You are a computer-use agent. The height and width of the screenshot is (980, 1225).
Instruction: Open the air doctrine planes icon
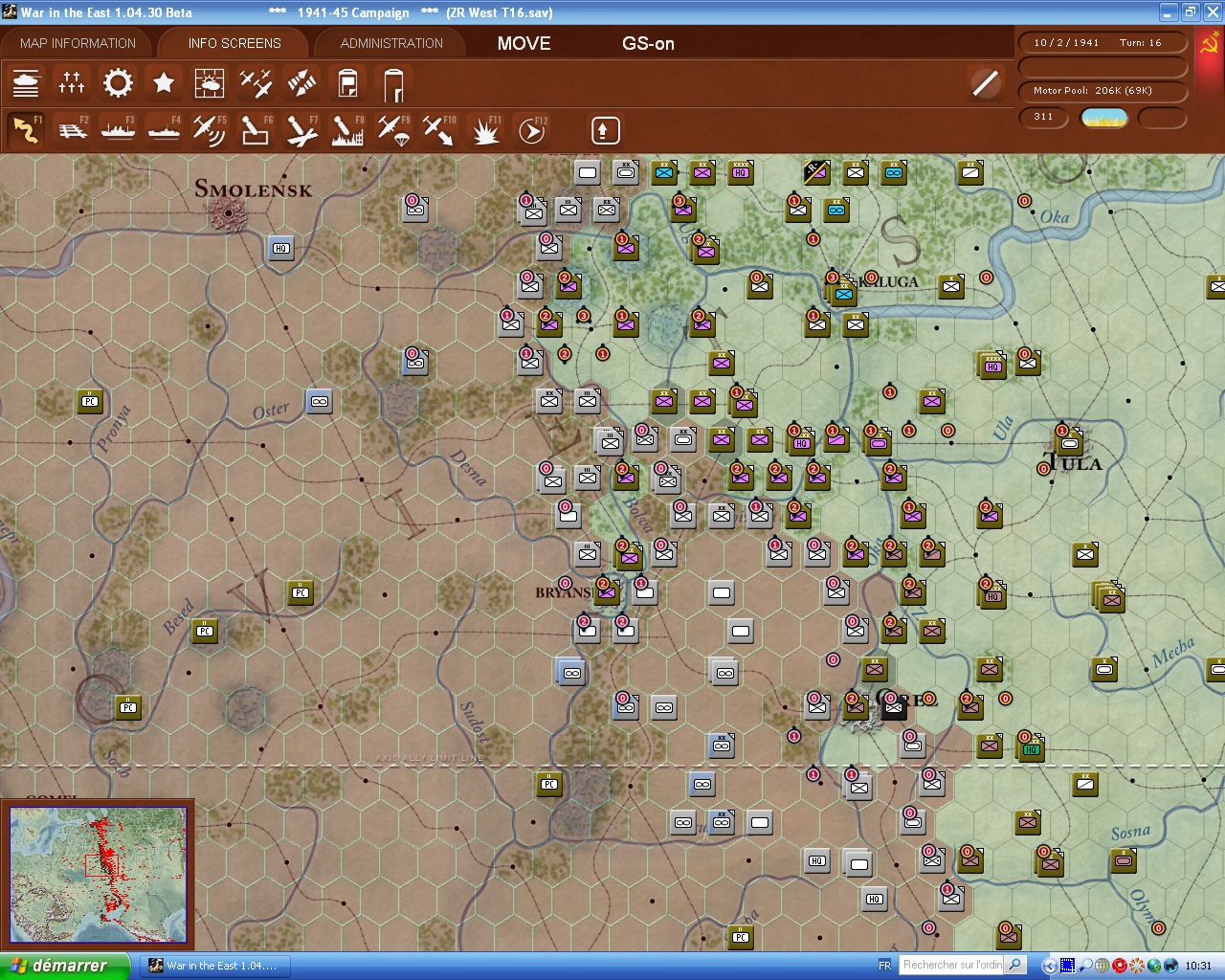point(256,83)
